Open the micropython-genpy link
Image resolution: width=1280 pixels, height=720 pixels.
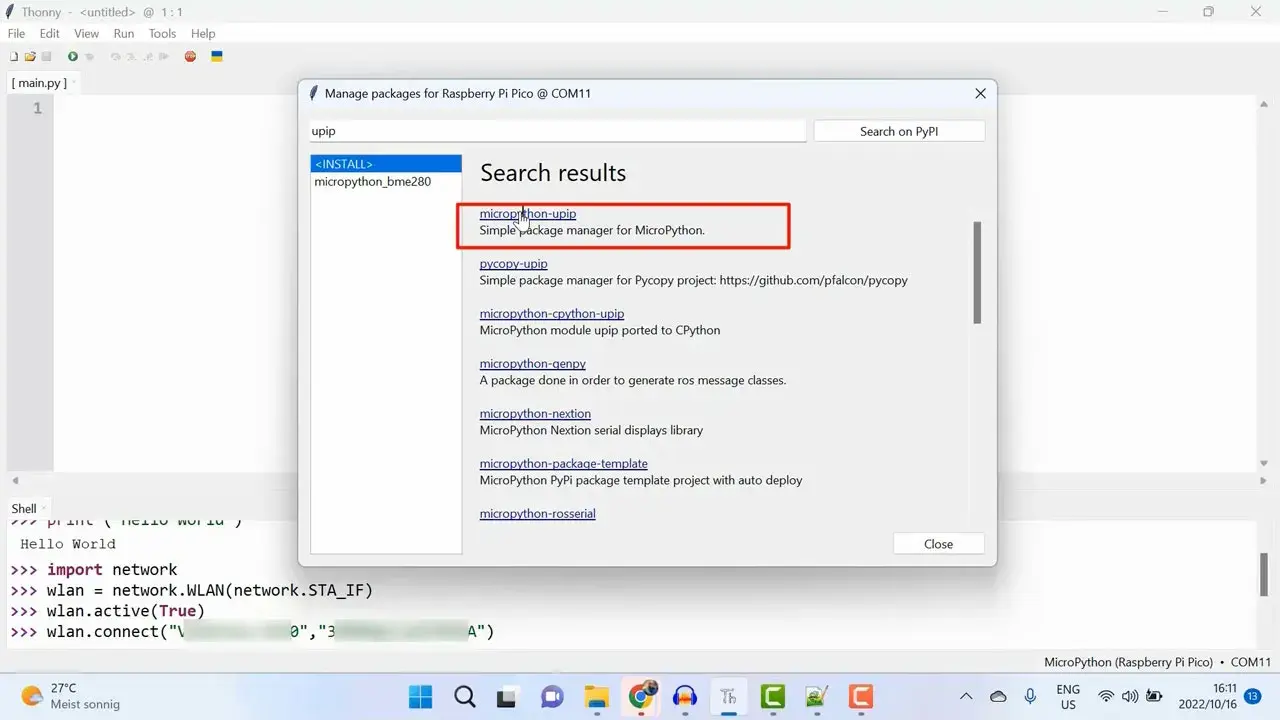[532, 364]
